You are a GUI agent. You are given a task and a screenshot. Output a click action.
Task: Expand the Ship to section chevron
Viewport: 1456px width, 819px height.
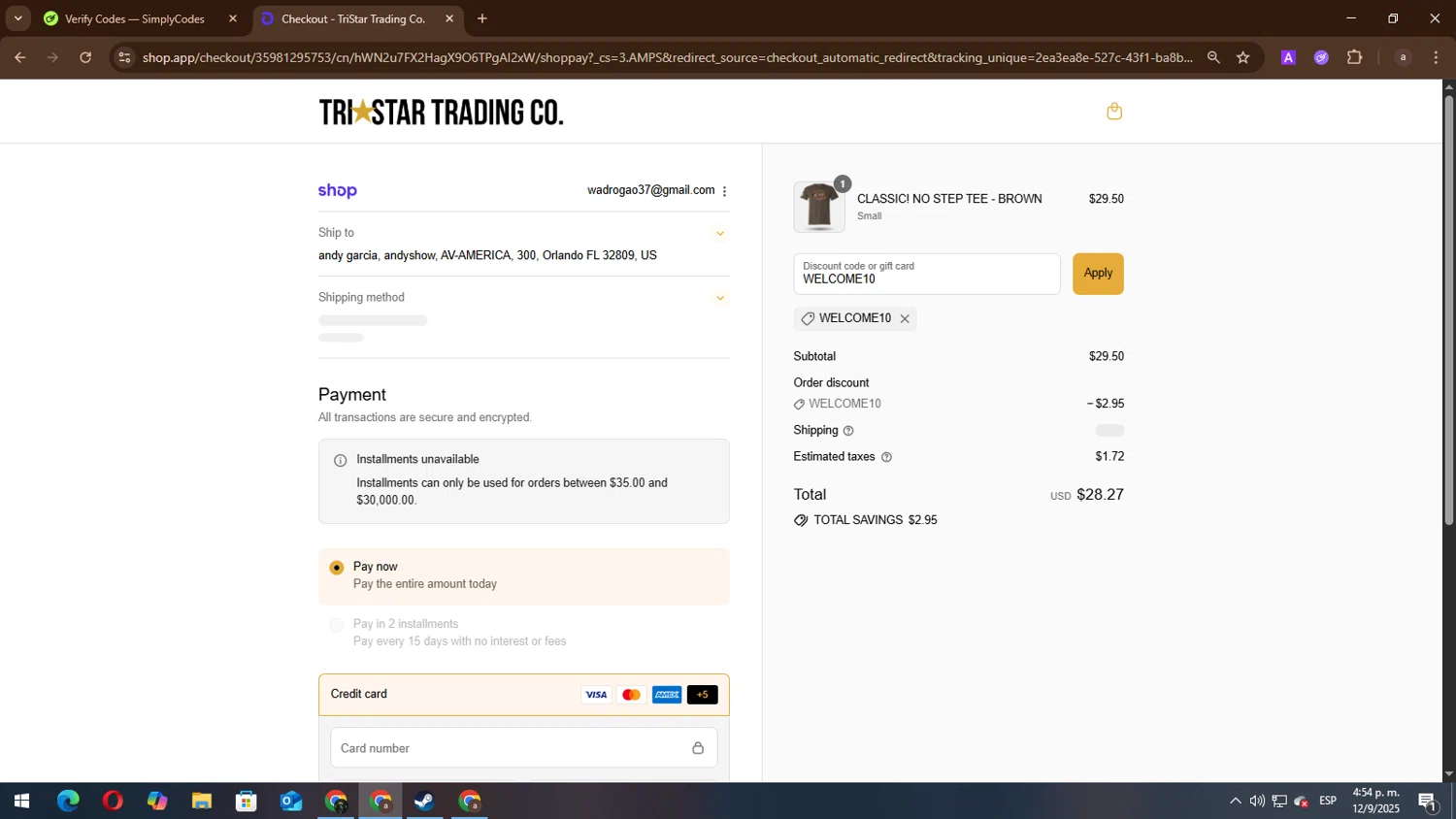pyautogui.click(x=720, y=234)
